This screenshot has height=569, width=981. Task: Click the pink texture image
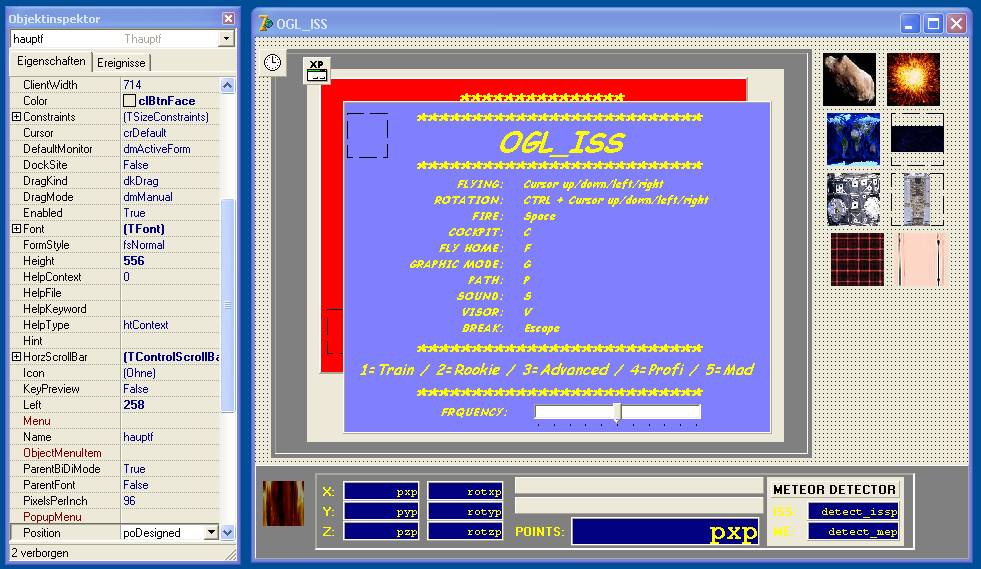pos(921,259)
